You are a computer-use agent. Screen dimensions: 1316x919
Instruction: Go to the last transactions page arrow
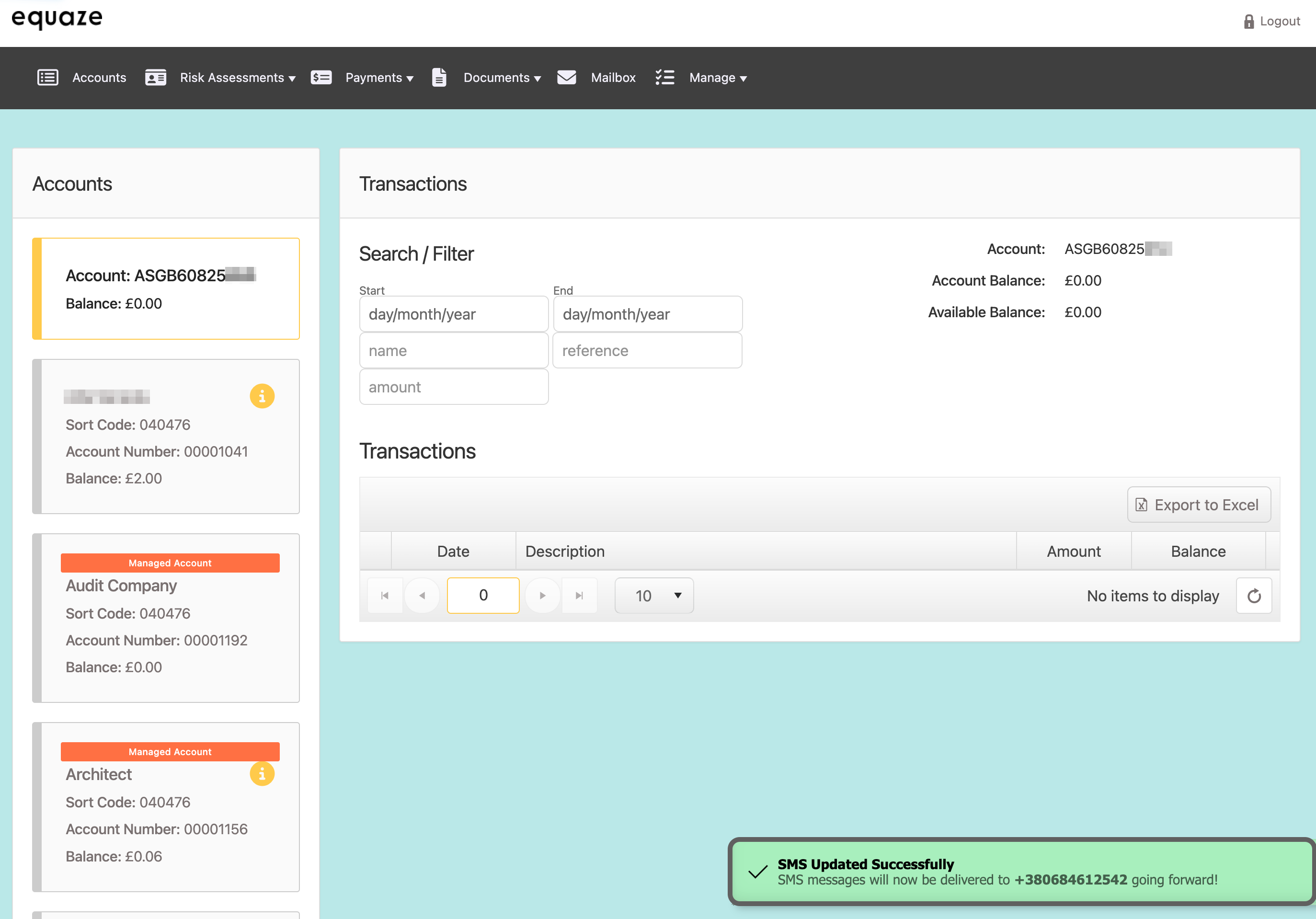[580, 596]
